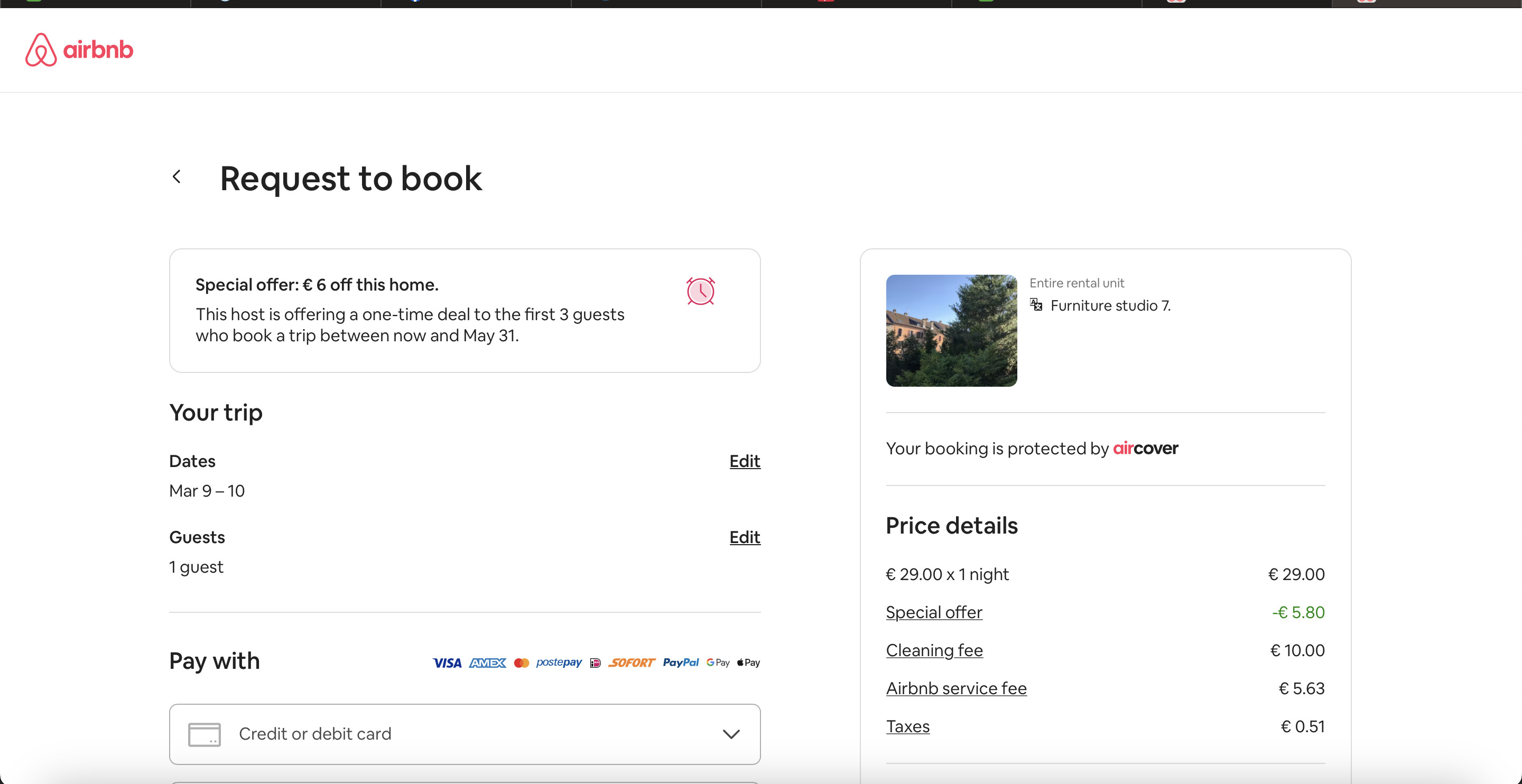Click the Postepay payment logo

tap(559, 663)
